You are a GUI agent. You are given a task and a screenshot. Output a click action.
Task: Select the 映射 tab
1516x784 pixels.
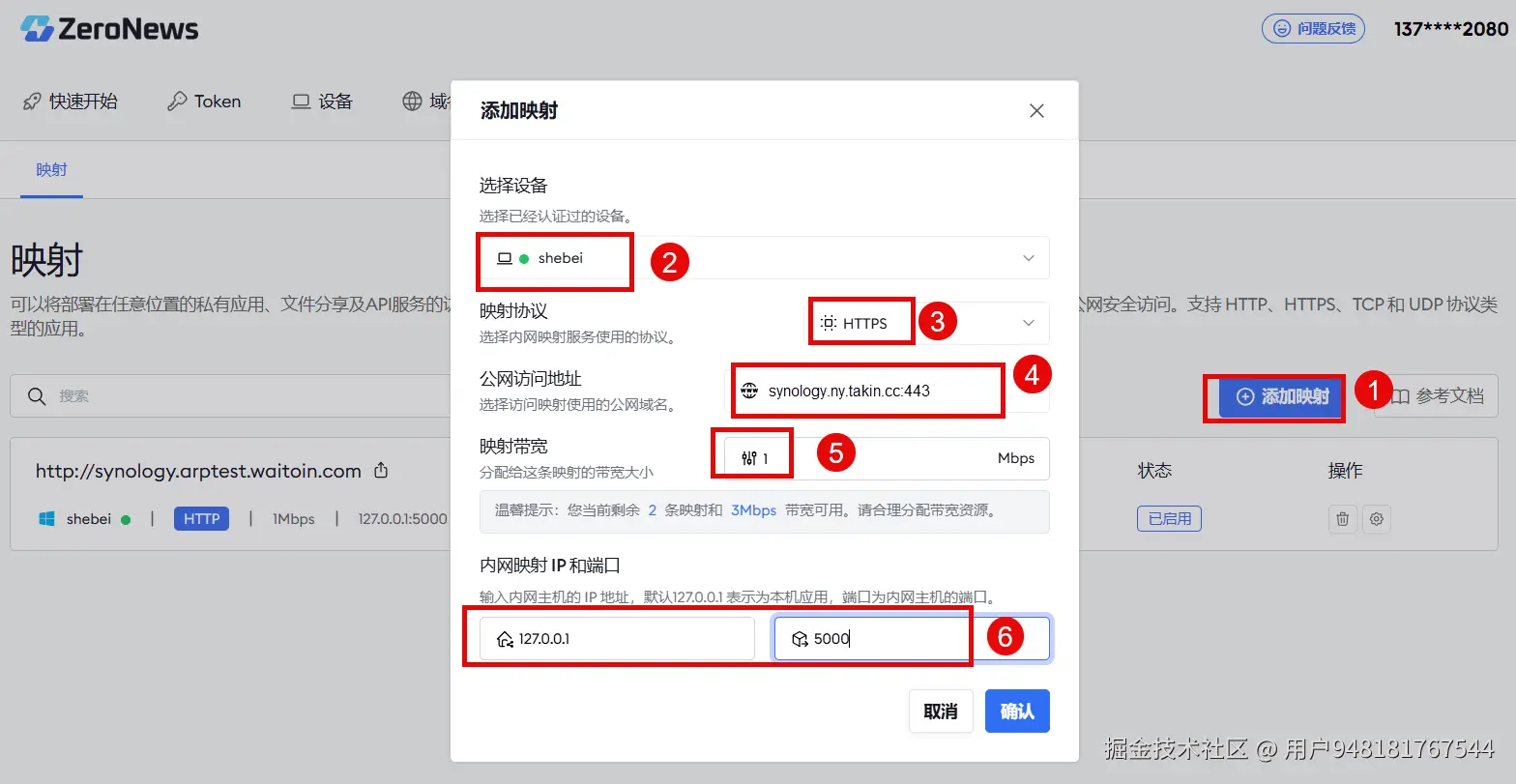click(51, 170)
